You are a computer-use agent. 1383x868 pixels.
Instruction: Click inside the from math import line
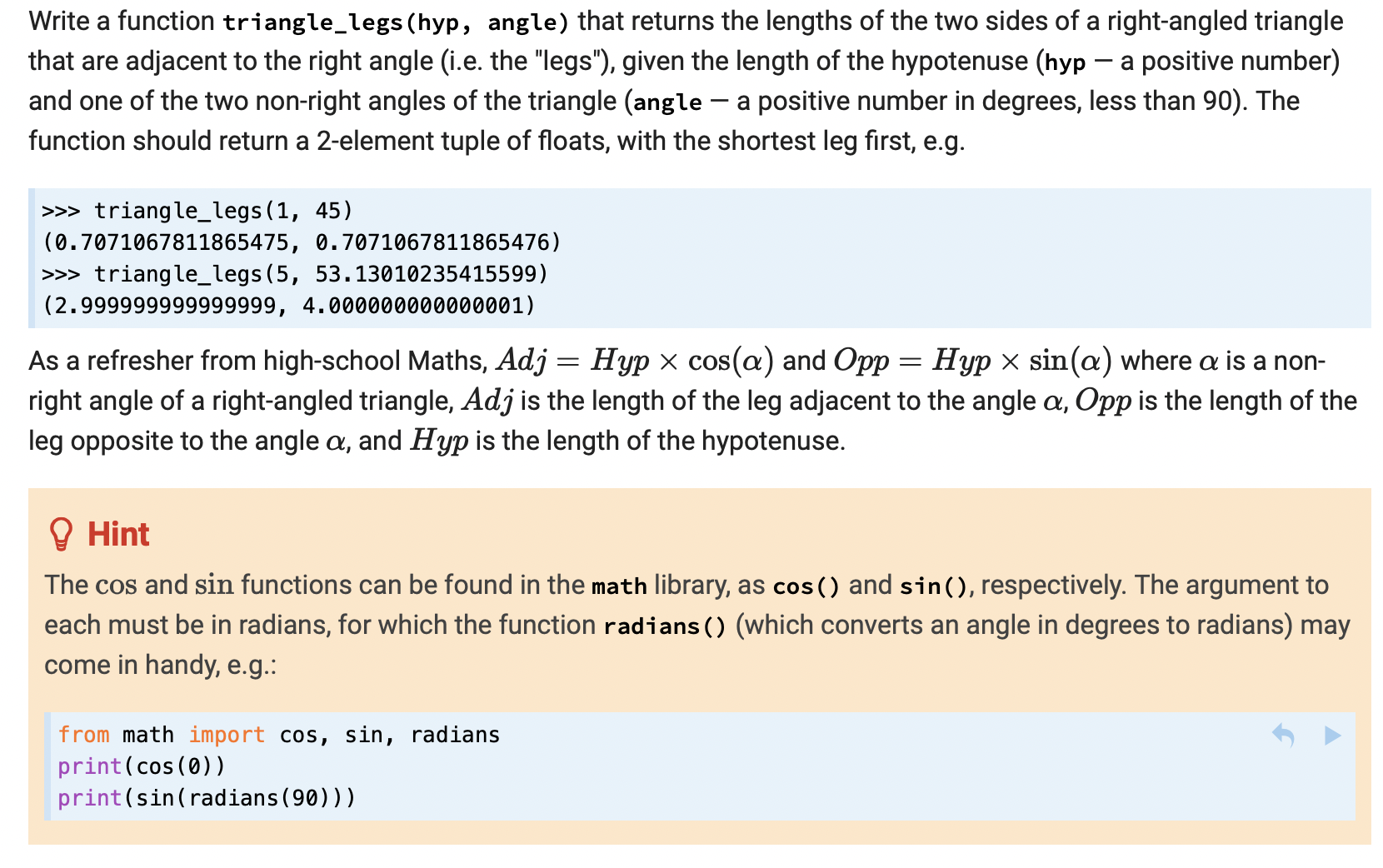tap(278, 735)
